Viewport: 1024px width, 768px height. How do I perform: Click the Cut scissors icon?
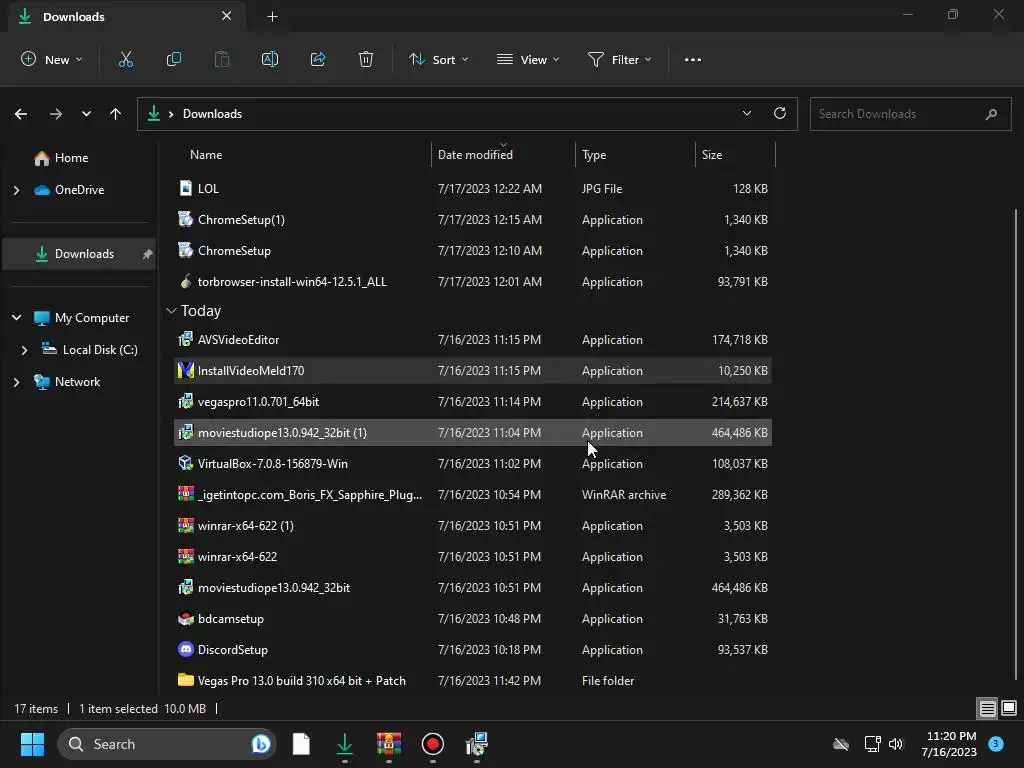point(125,59)
